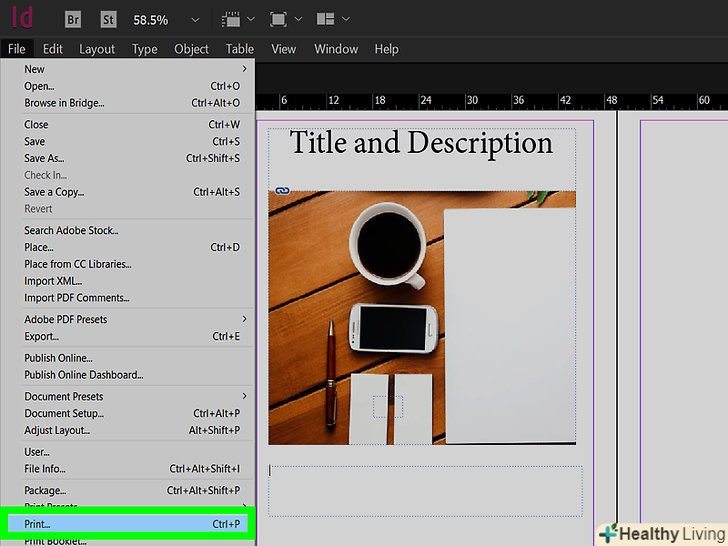This screenshot has width=728, height=546.
Task: Open the zoom level dropdown arrow
Action: tap(194, 19)
